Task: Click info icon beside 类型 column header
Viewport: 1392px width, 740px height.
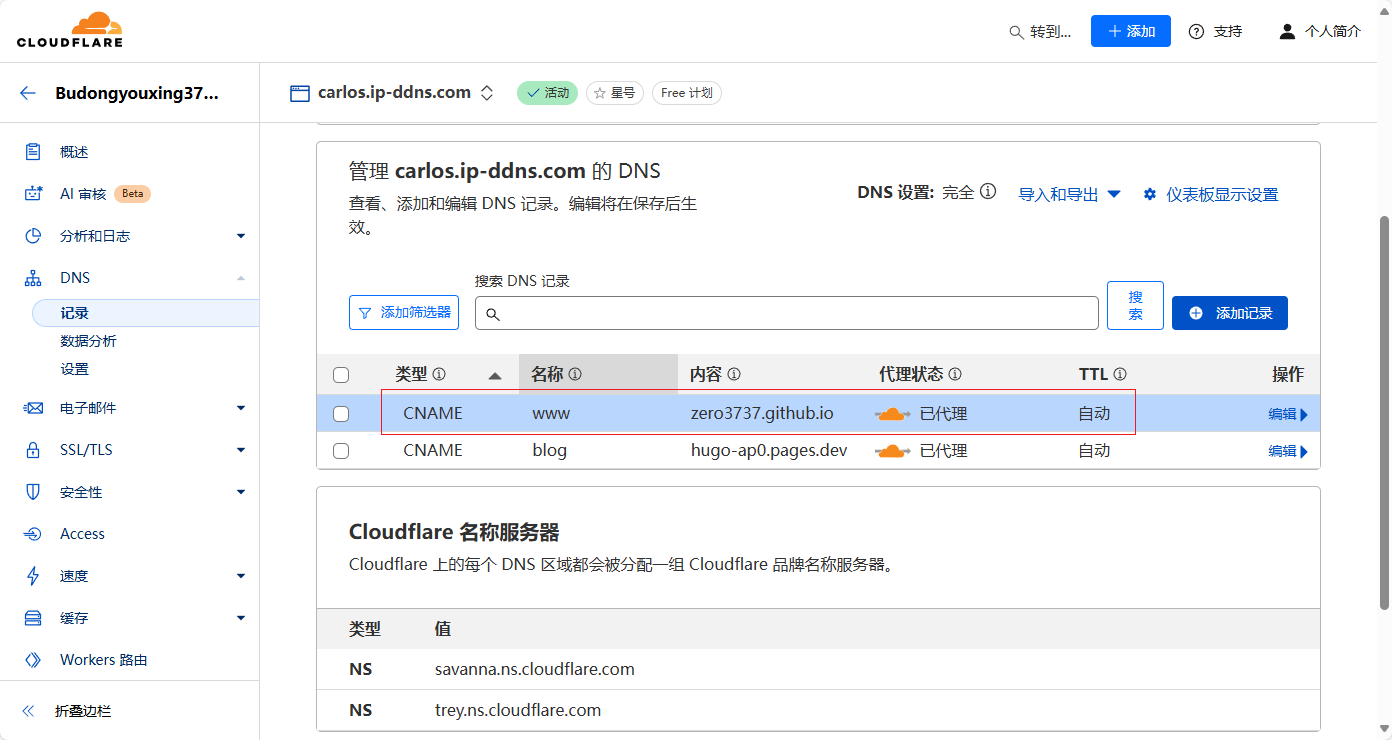Action: click(439, 374)
